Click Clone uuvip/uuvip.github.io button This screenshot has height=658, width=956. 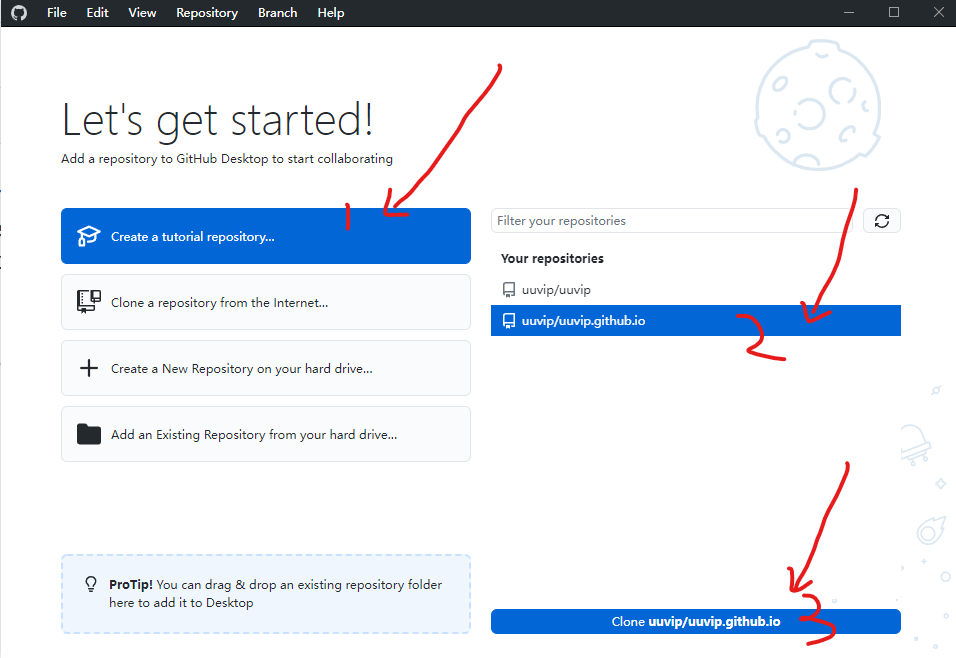696,621
